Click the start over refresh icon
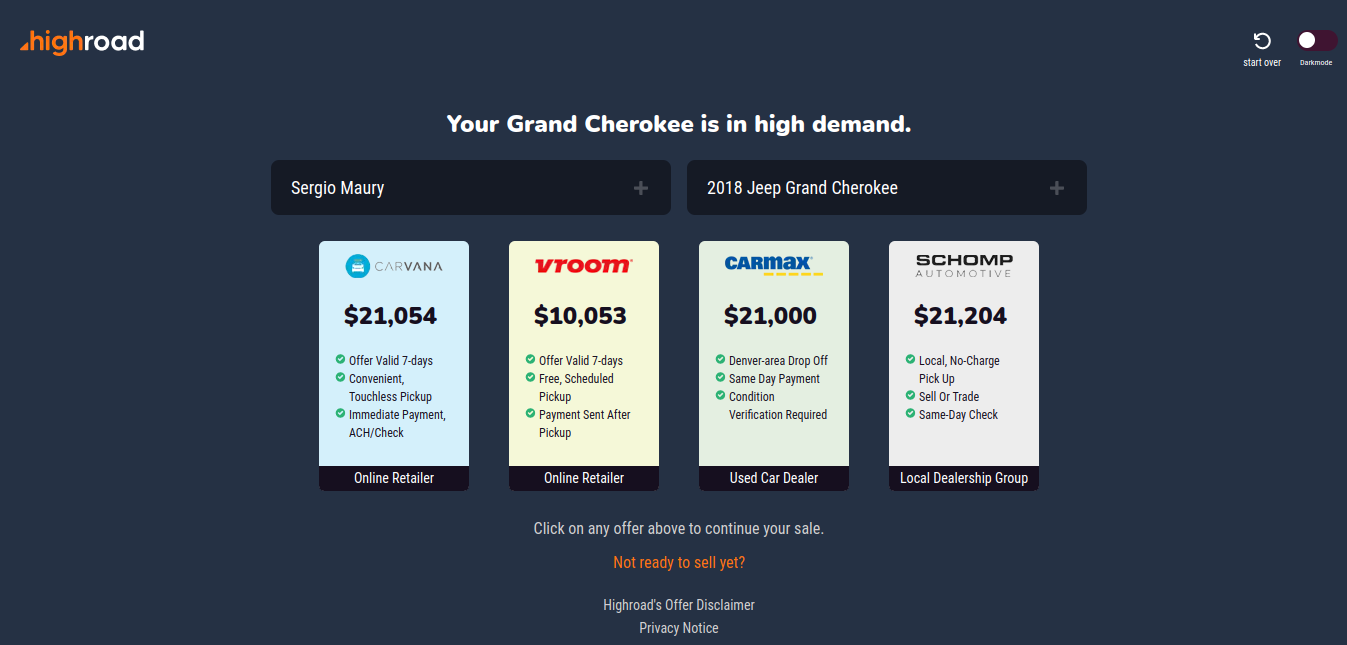Image resolution: width=1347 pixels, height=645 pixels. (x=1261, y=40)
